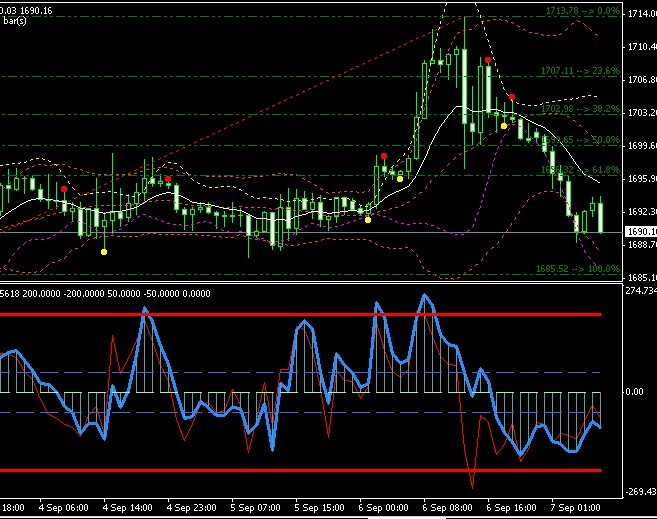Viewport: 657px width, 519px height.
Task: Click the 5 Sep 07:00 time label
Action: coord(256,508)
